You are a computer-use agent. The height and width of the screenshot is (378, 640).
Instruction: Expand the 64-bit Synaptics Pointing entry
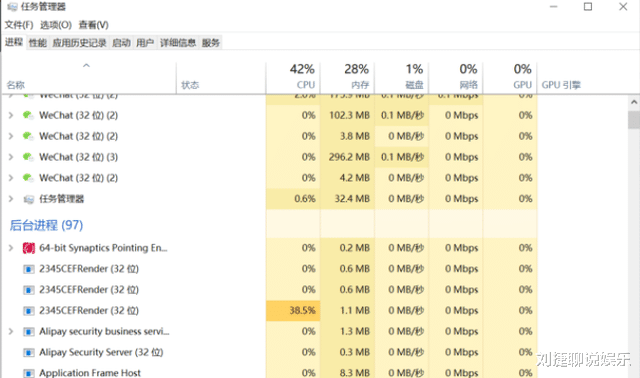pyautogui.click(x=11, y=248)
